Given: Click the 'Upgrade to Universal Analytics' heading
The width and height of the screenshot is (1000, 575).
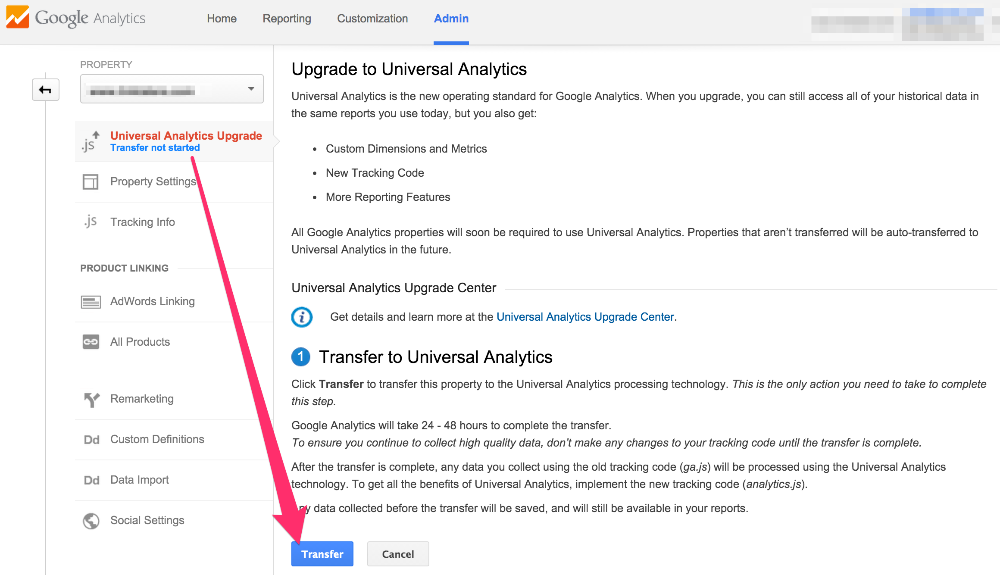Looking at the screenshot, I should 409,69.
